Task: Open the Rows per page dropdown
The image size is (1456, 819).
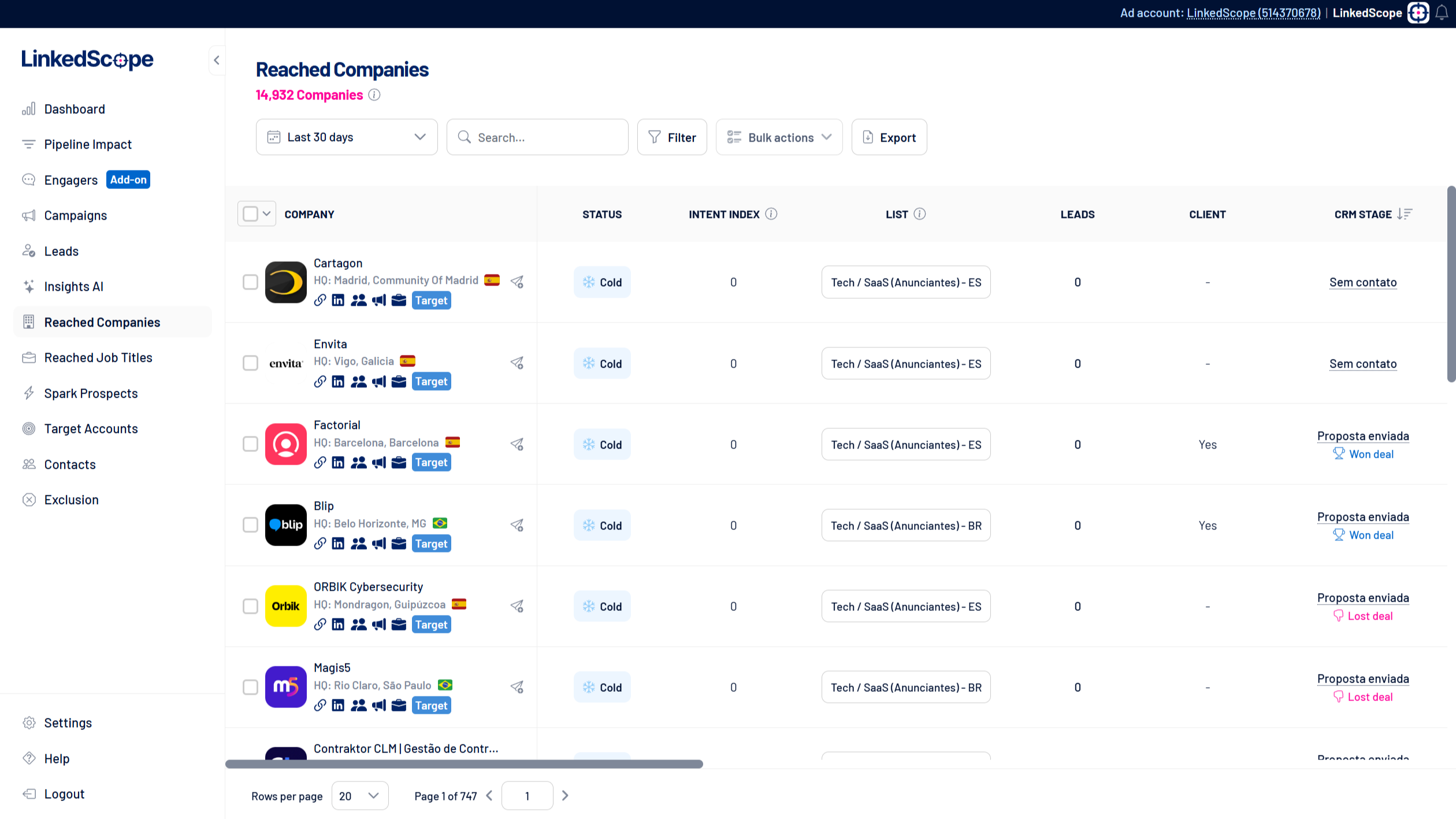Action: pyautogui.click(x=359, y=796)
